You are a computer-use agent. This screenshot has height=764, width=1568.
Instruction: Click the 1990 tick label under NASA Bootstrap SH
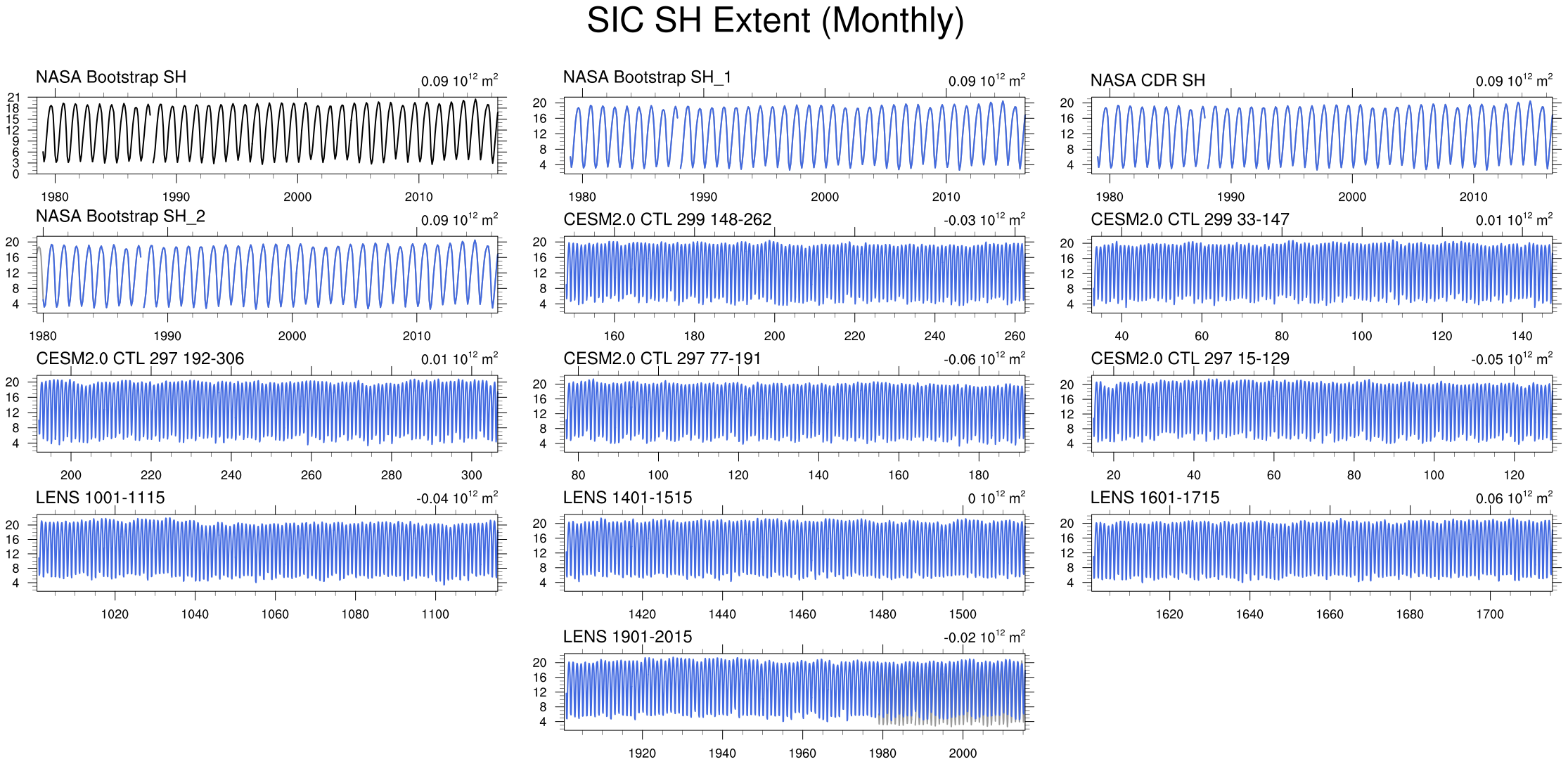176,198
